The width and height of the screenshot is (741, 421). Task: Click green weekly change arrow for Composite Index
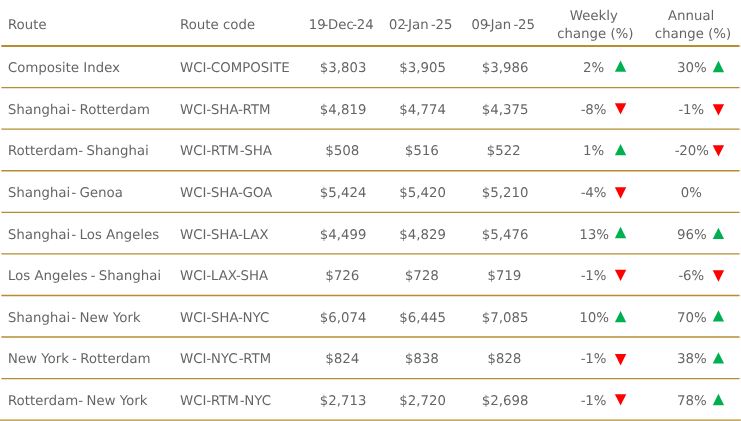pos(620,67)
